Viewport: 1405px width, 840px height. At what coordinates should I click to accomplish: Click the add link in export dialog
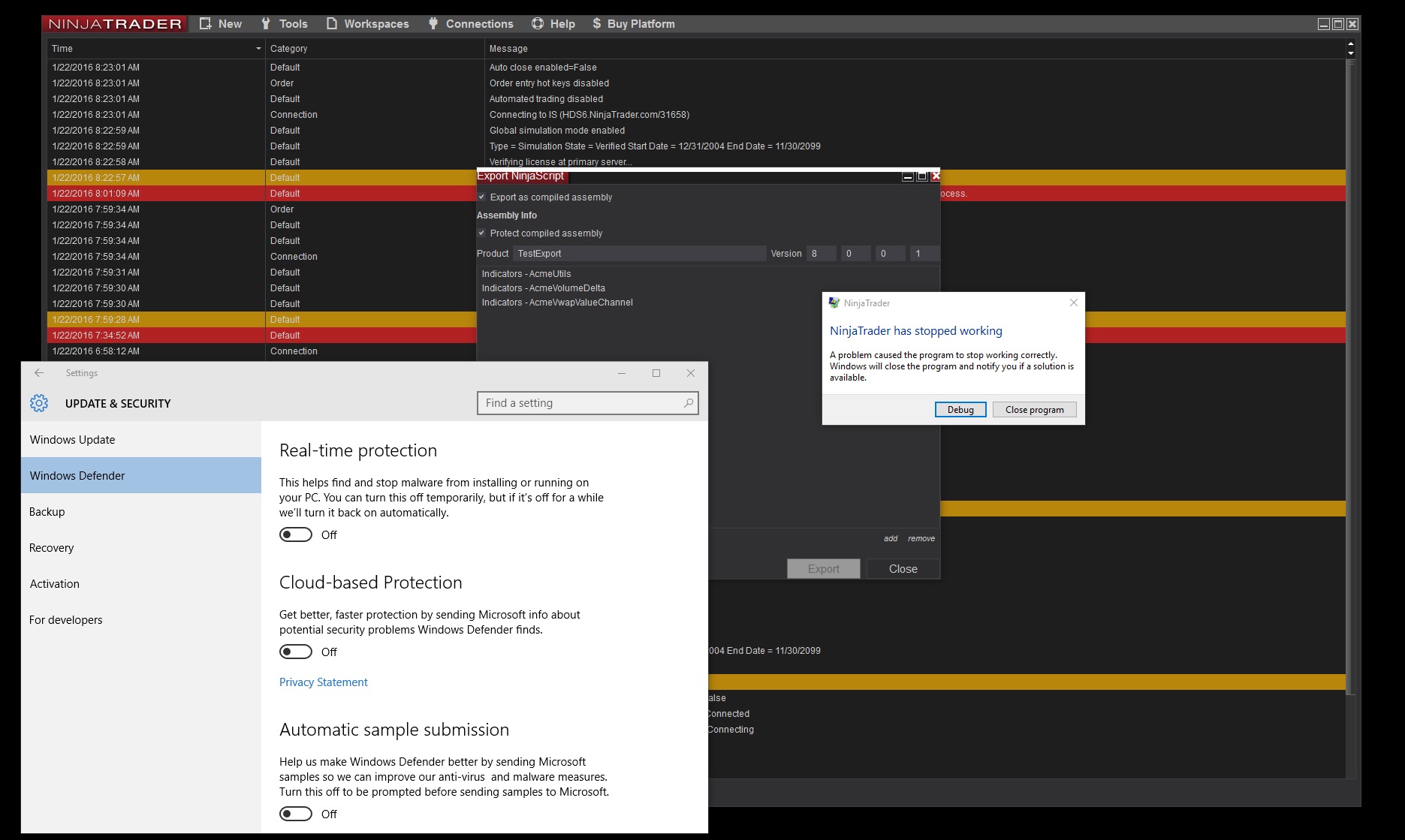(891, 538)
